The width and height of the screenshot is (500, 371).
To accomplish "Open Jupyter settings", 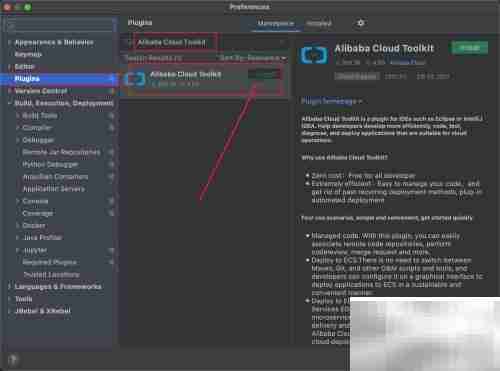I will click(35, 250).
